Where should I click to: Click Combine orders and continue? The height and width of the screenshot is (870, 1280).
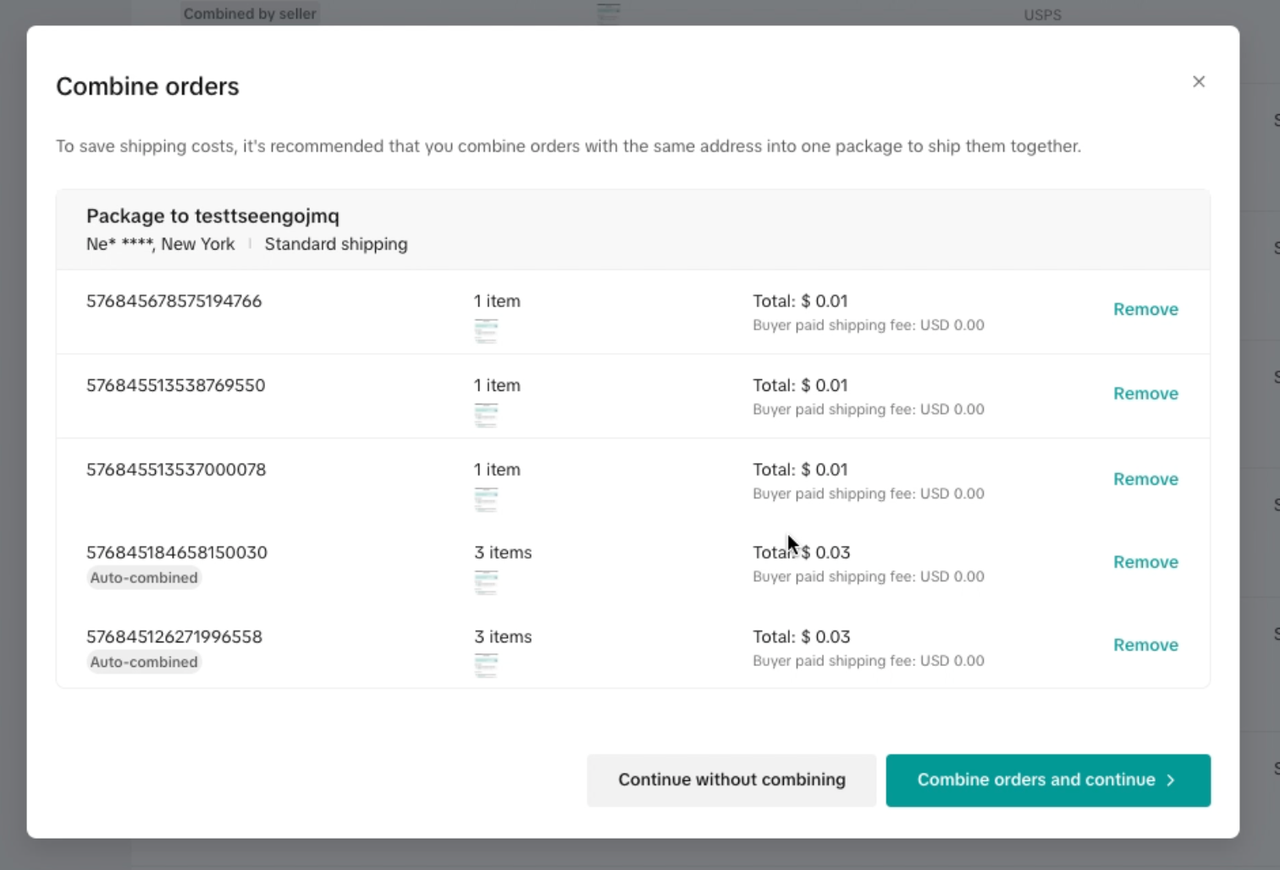1047,780
